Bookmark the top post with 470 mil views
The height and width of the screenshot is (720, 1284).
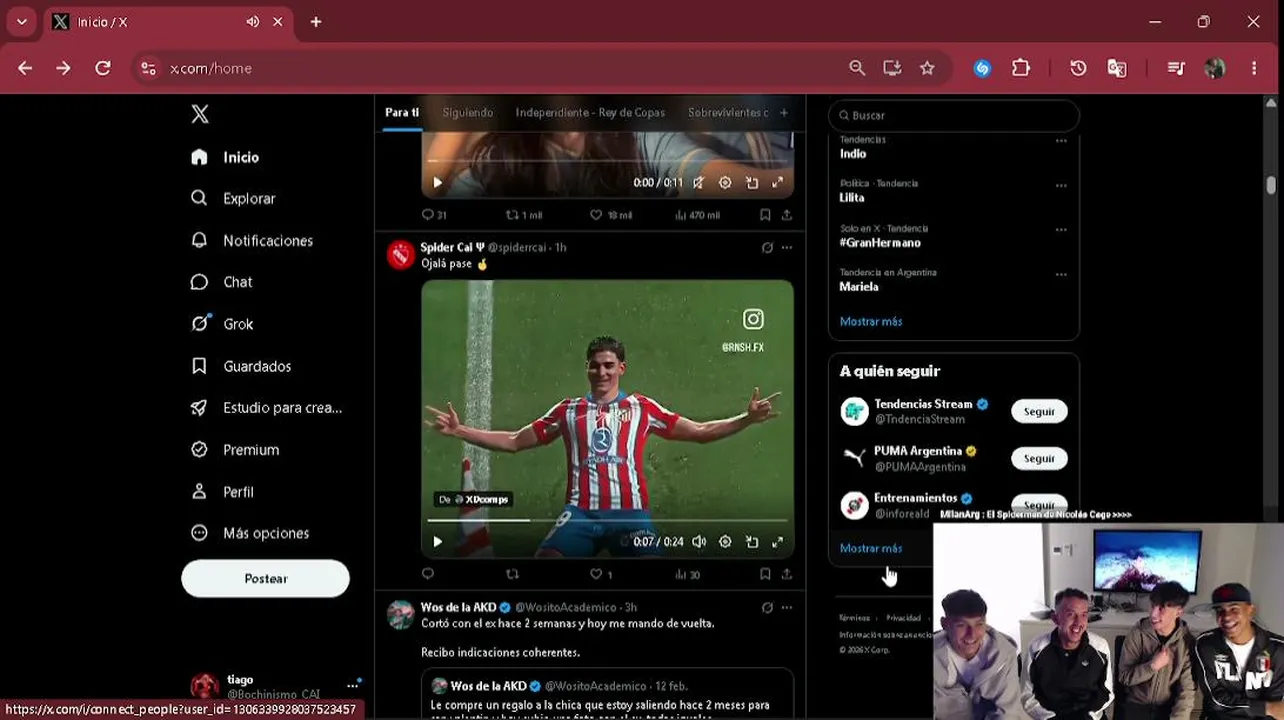[765, 215]
